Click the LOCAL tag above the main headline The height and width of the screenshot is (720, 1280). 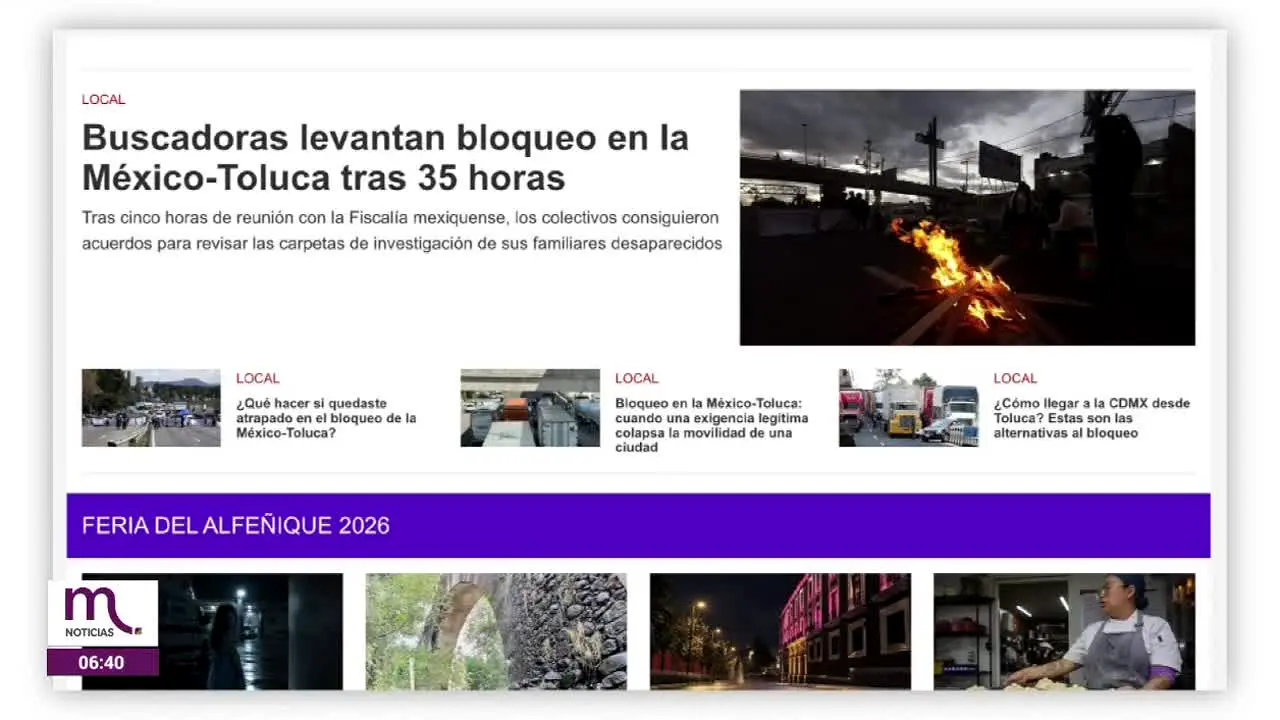[x=103, y=99]
